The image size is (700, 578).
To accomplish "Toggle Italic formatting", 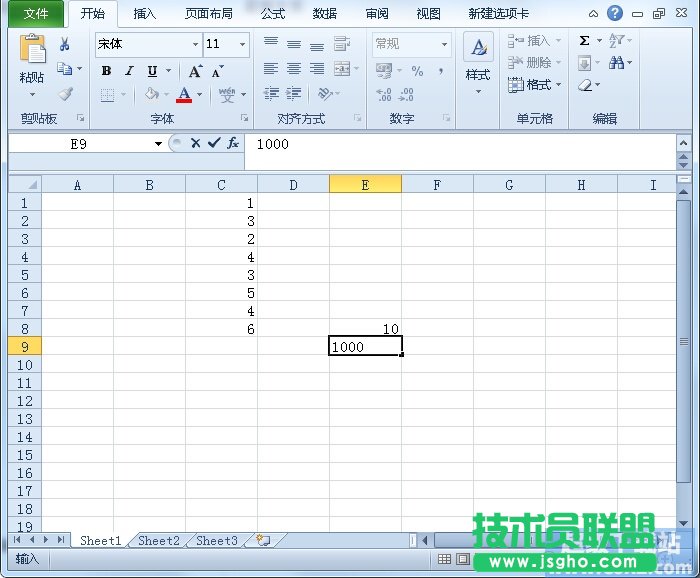I will coord(129,71).
